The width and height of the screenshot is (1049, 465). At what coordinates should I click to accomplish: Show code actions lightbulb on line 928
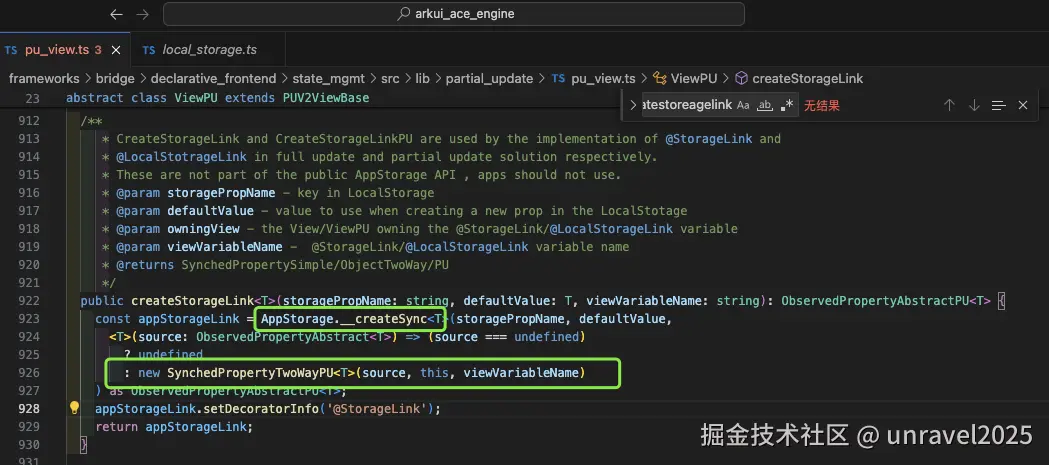74,408
